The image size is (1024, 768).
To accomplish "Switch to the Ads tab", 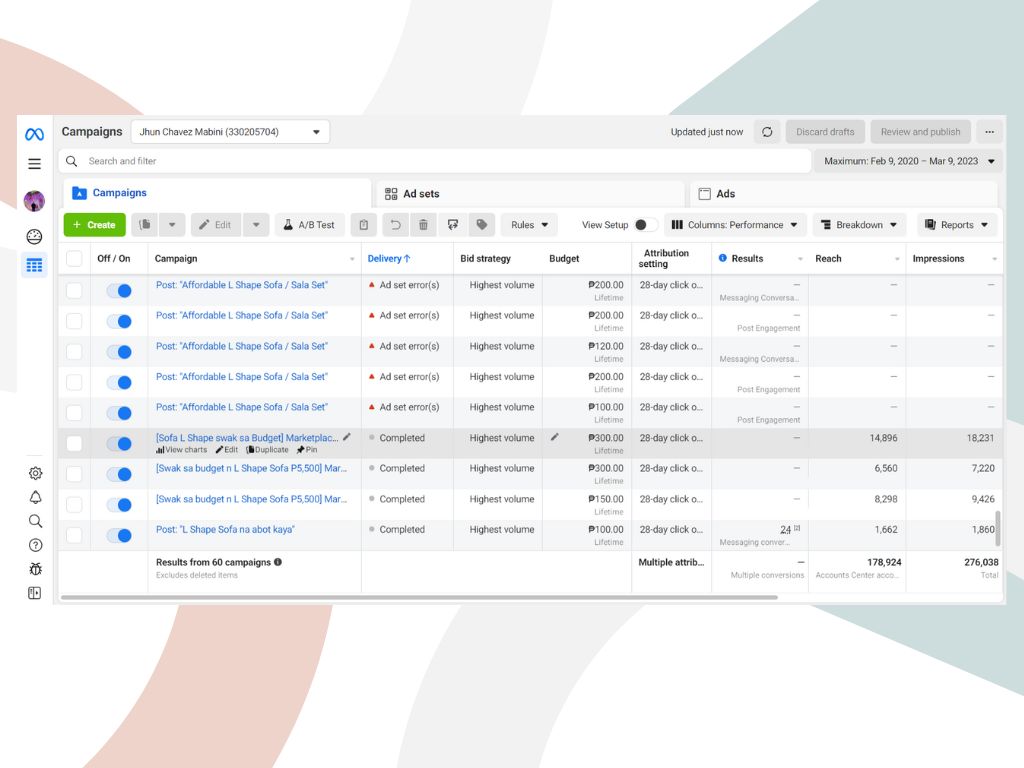I will pyautogui.click(x=844, y=193).
